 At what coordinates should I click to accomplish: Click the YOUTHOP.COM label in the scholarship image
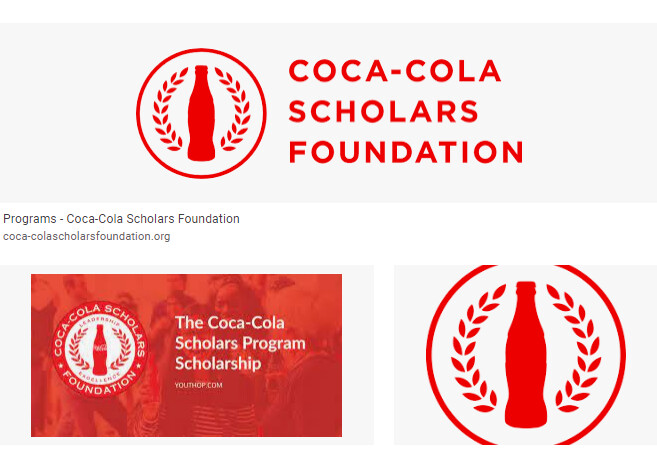pos(197,381)
